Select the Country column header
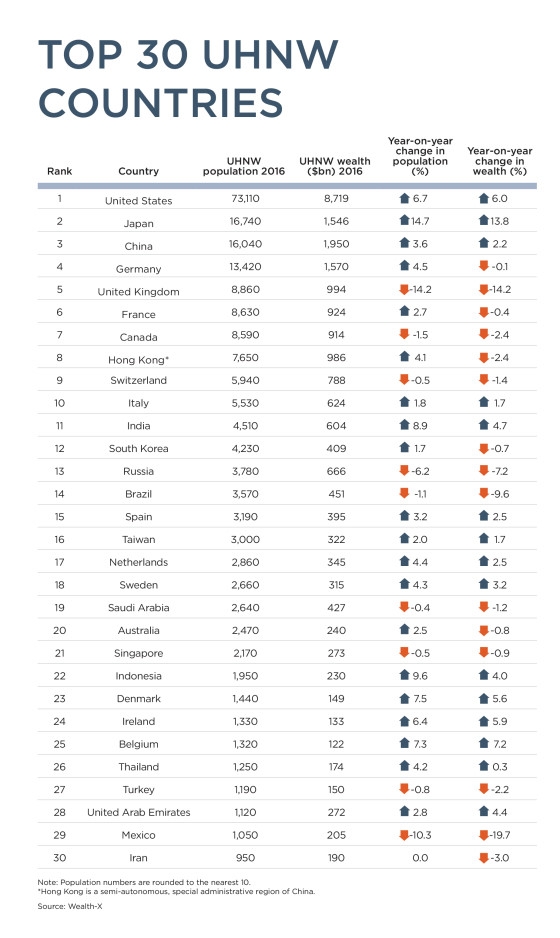Viewport: 560px width, 938px height. (x=138, y=171)
